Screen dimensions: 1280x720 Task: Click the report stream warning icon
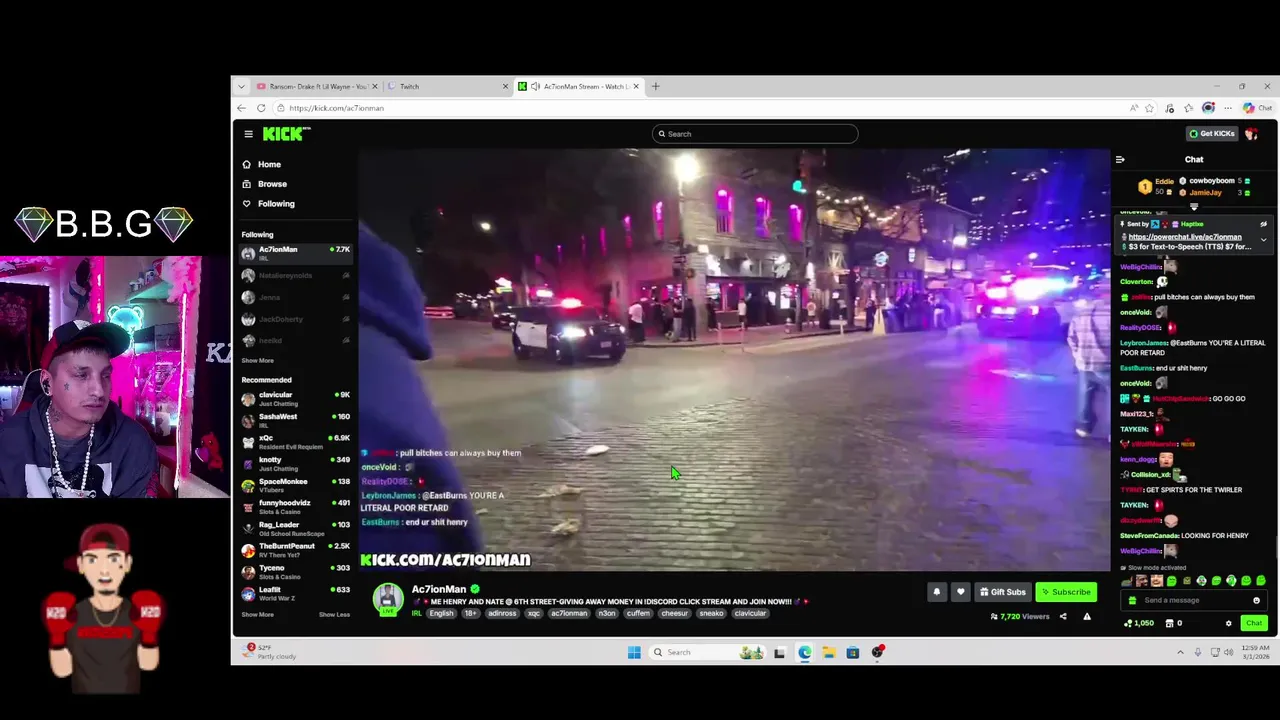coord(1087,617)
